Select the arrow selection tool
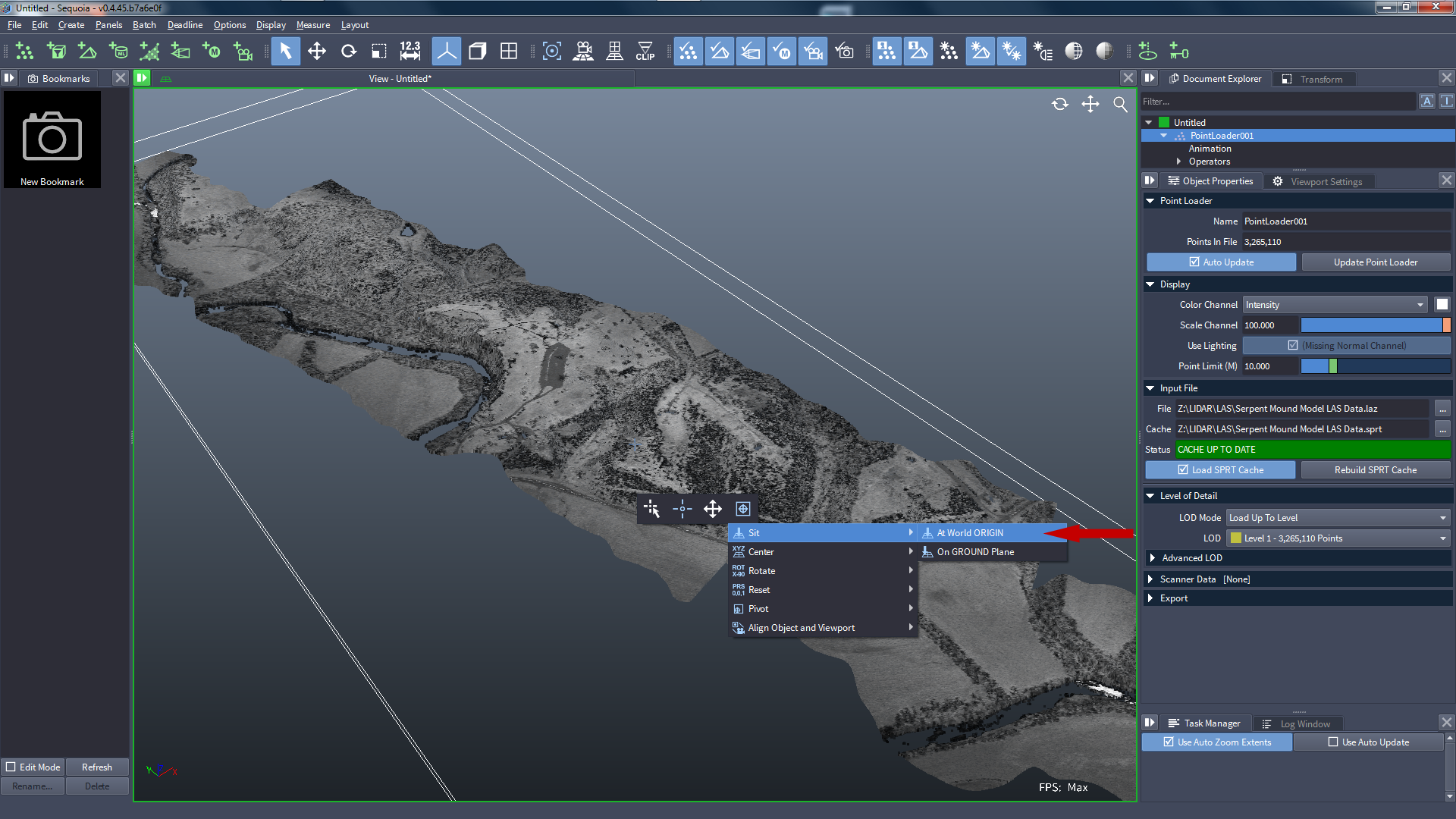 pos(285,52)
